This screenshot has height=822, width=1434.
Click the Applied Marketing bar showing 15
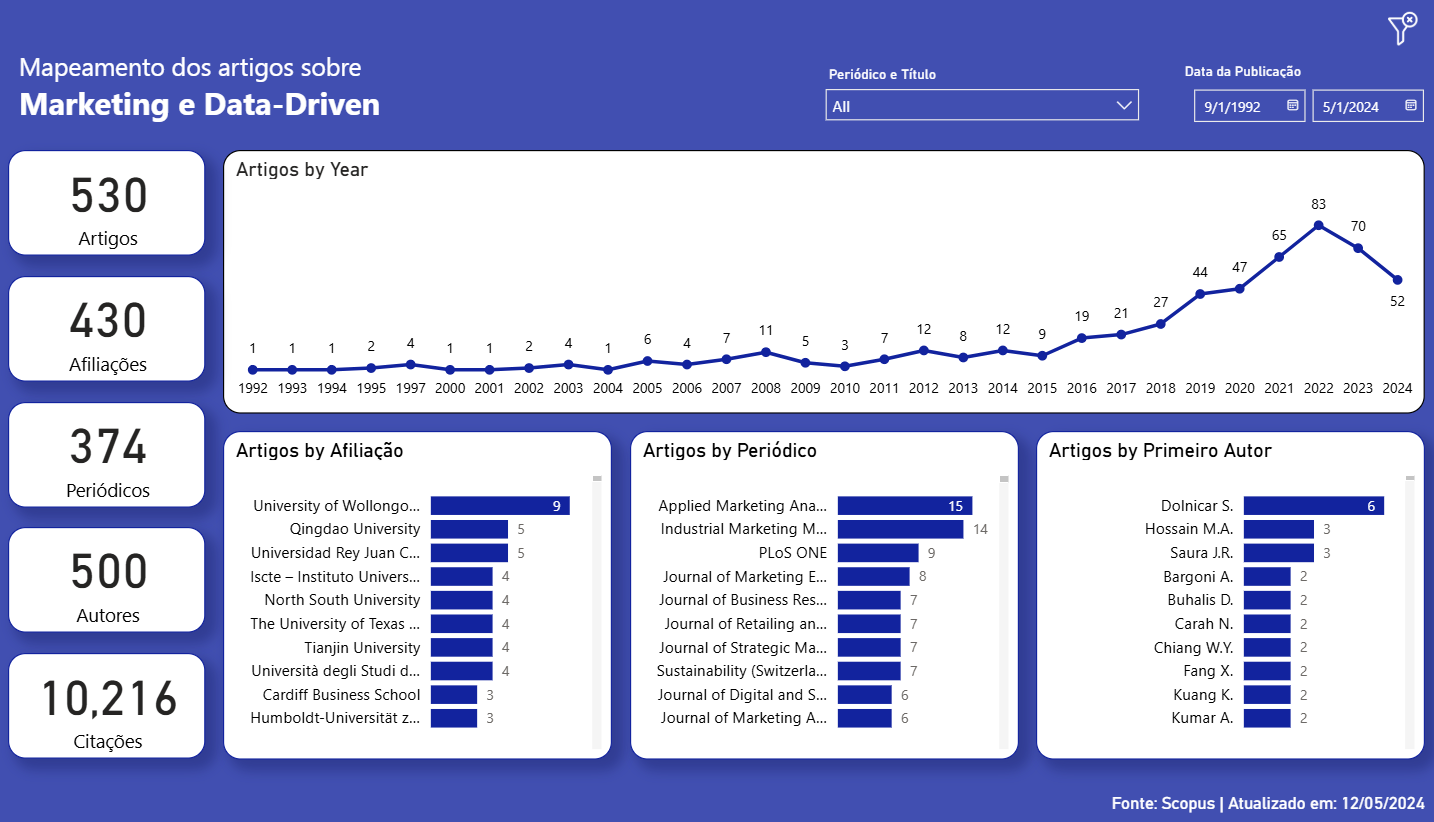(903, 505)
